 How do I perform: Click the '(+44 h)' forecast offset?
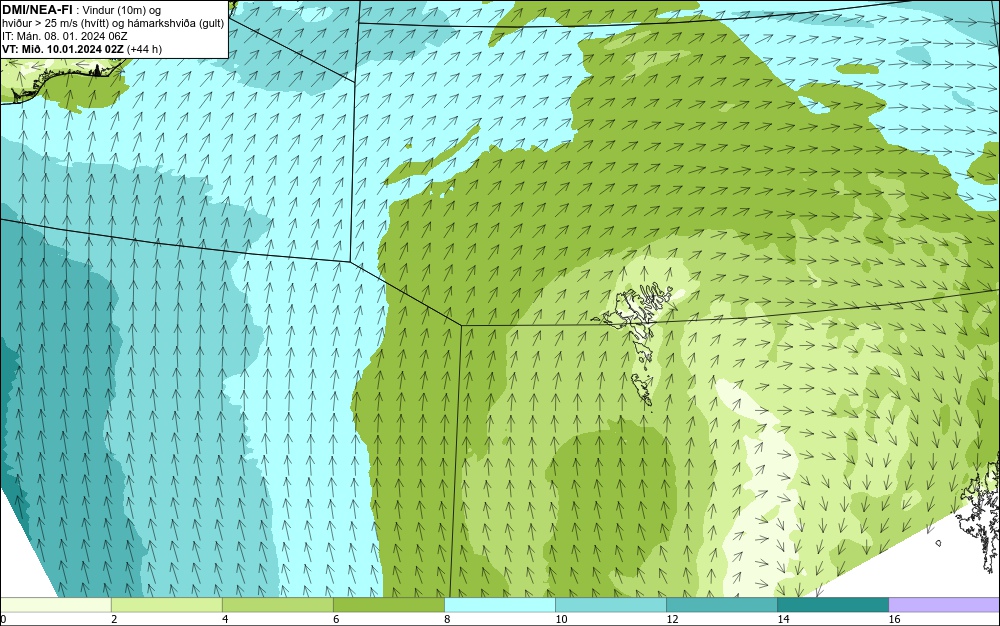(x=145, y=49)
